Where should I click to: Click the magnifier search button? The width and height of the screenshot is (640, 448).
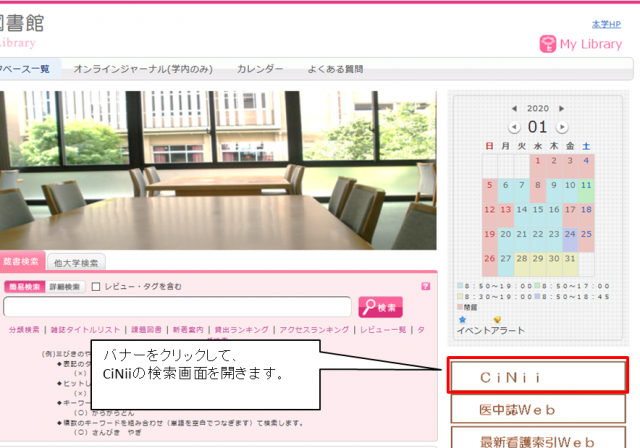click(380, 307)
